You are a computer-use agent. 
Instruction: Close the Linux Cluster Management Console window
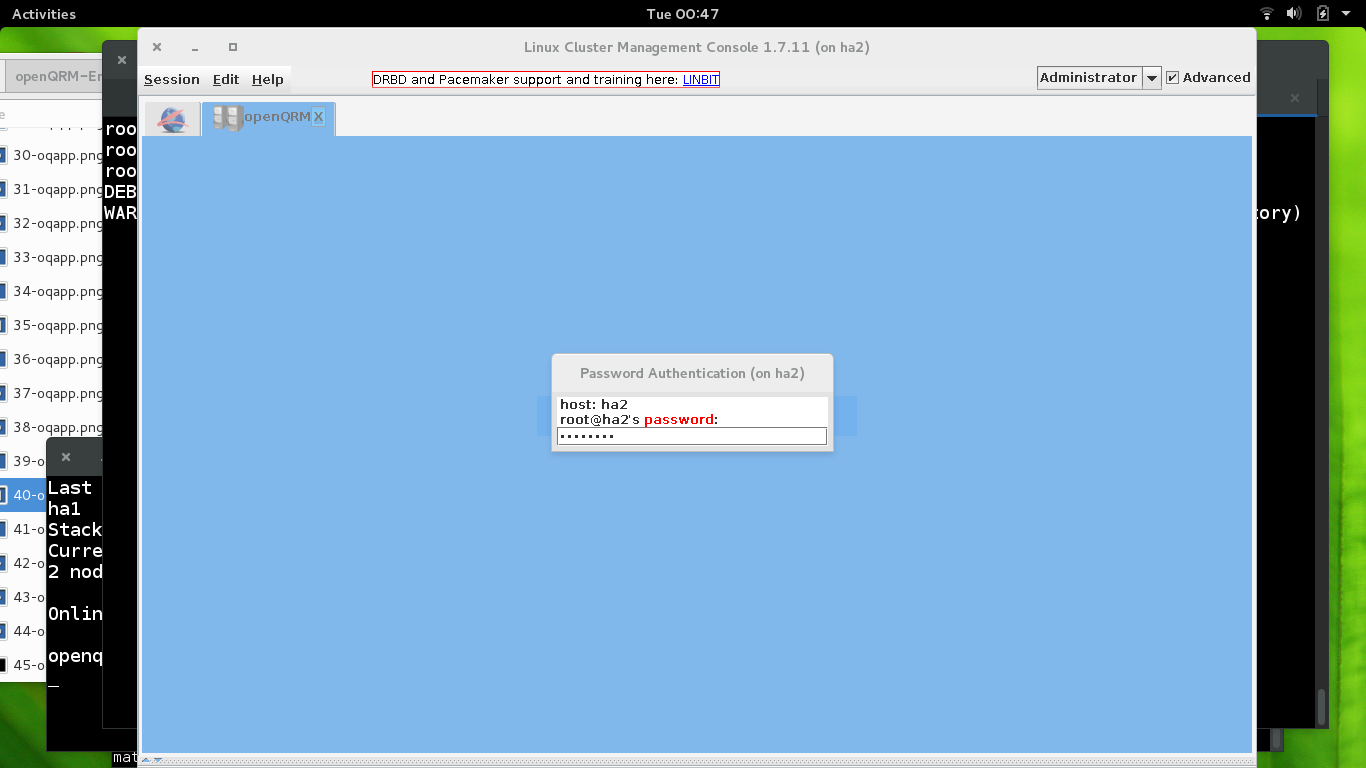pyautogui.click(x=157, y=47)
